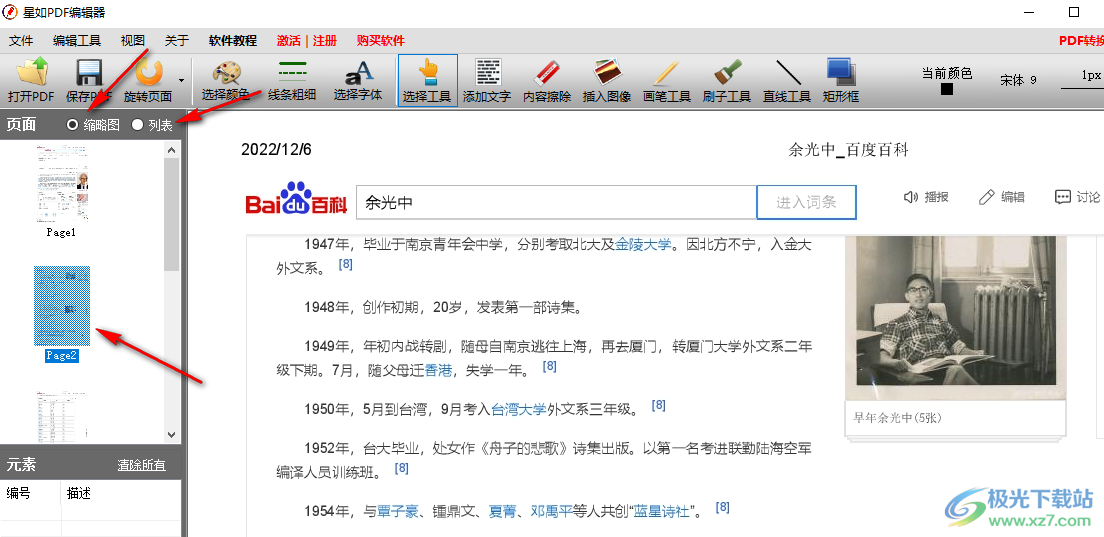Select the 矩形框 rectangle tool
Viewport: 1104px width, 537px height.
841,80
